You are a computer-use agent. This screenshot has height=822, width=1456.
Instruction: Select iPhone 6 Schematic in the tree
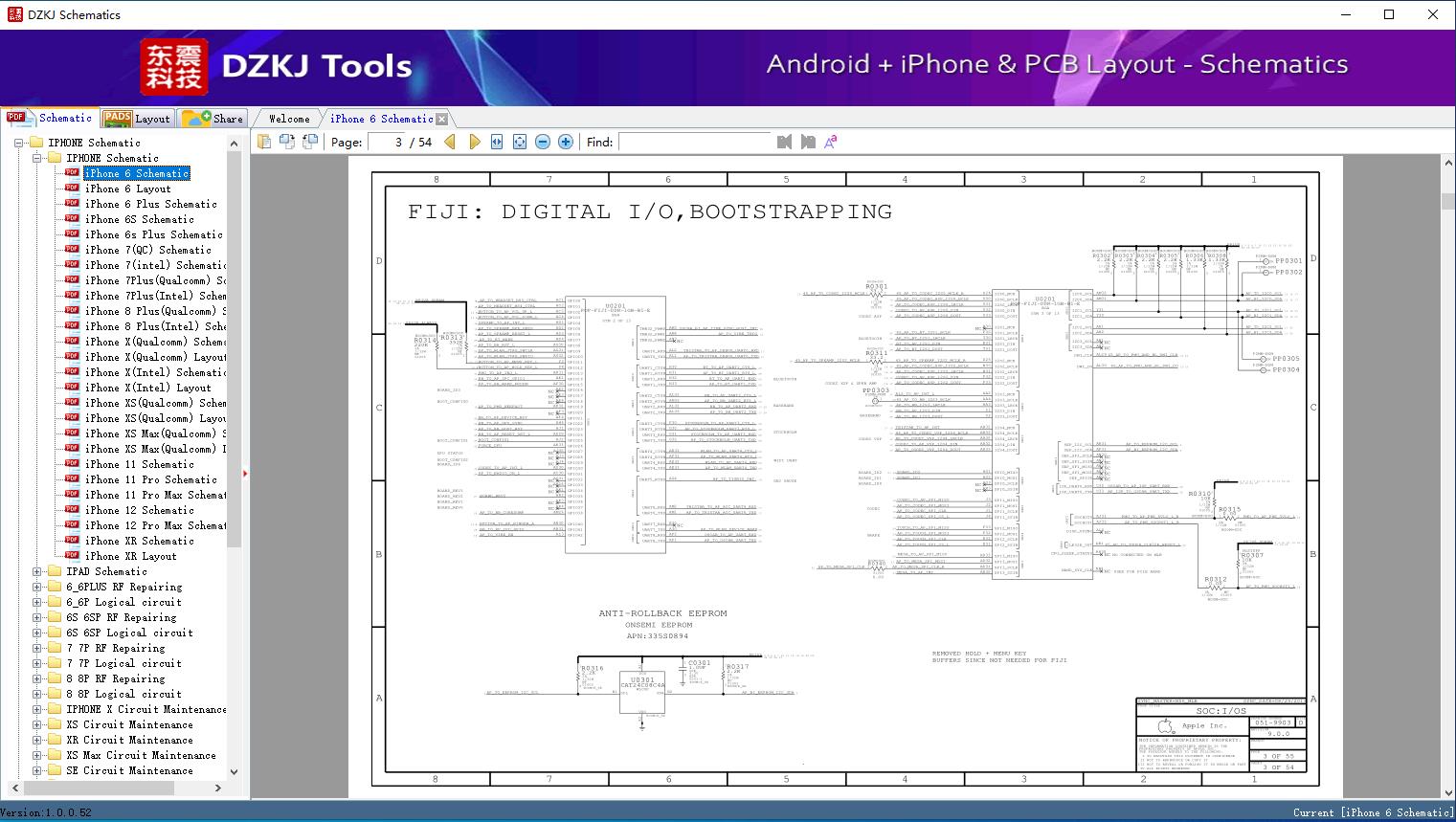click(136, 173)
